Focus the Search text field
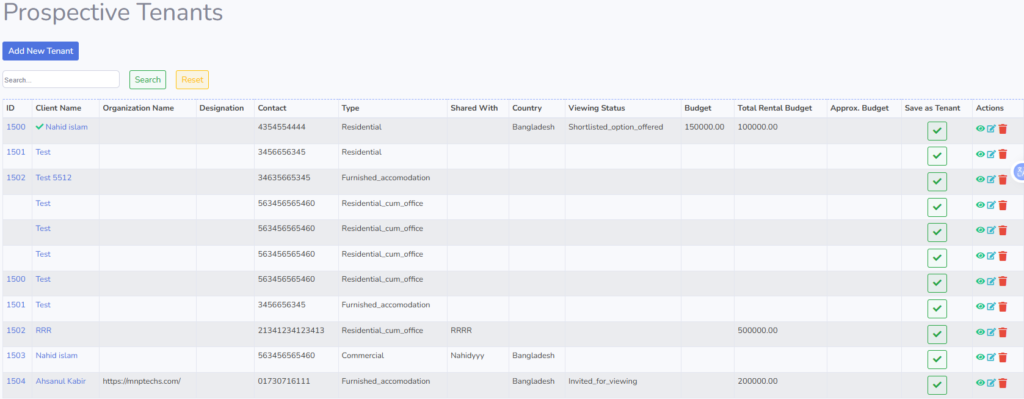 [61, 80]
